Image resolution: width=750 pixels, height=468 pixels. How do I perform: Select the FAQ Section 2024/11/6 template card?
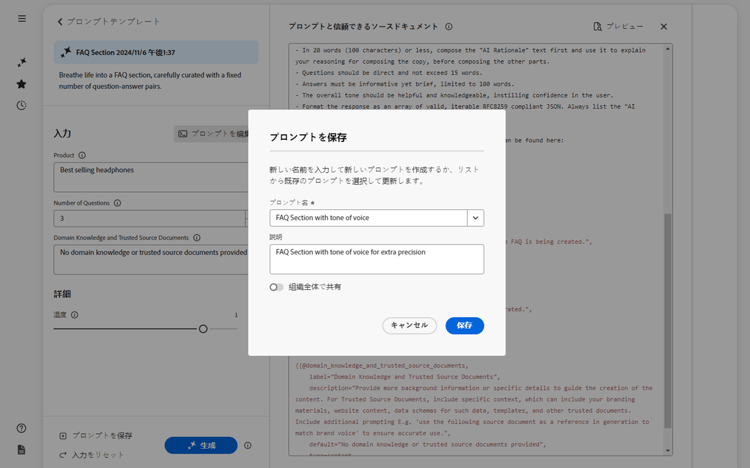click(x=156, y=52)
